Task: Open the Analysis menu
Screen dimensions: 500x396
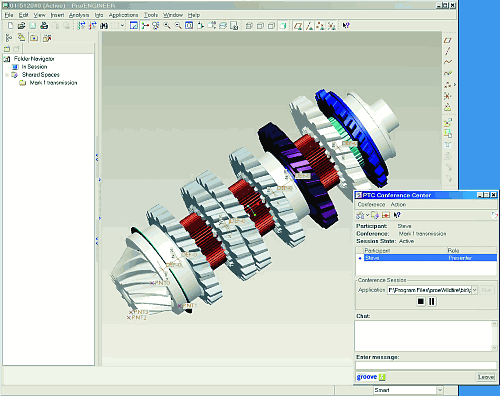Action: click(79, 15)
